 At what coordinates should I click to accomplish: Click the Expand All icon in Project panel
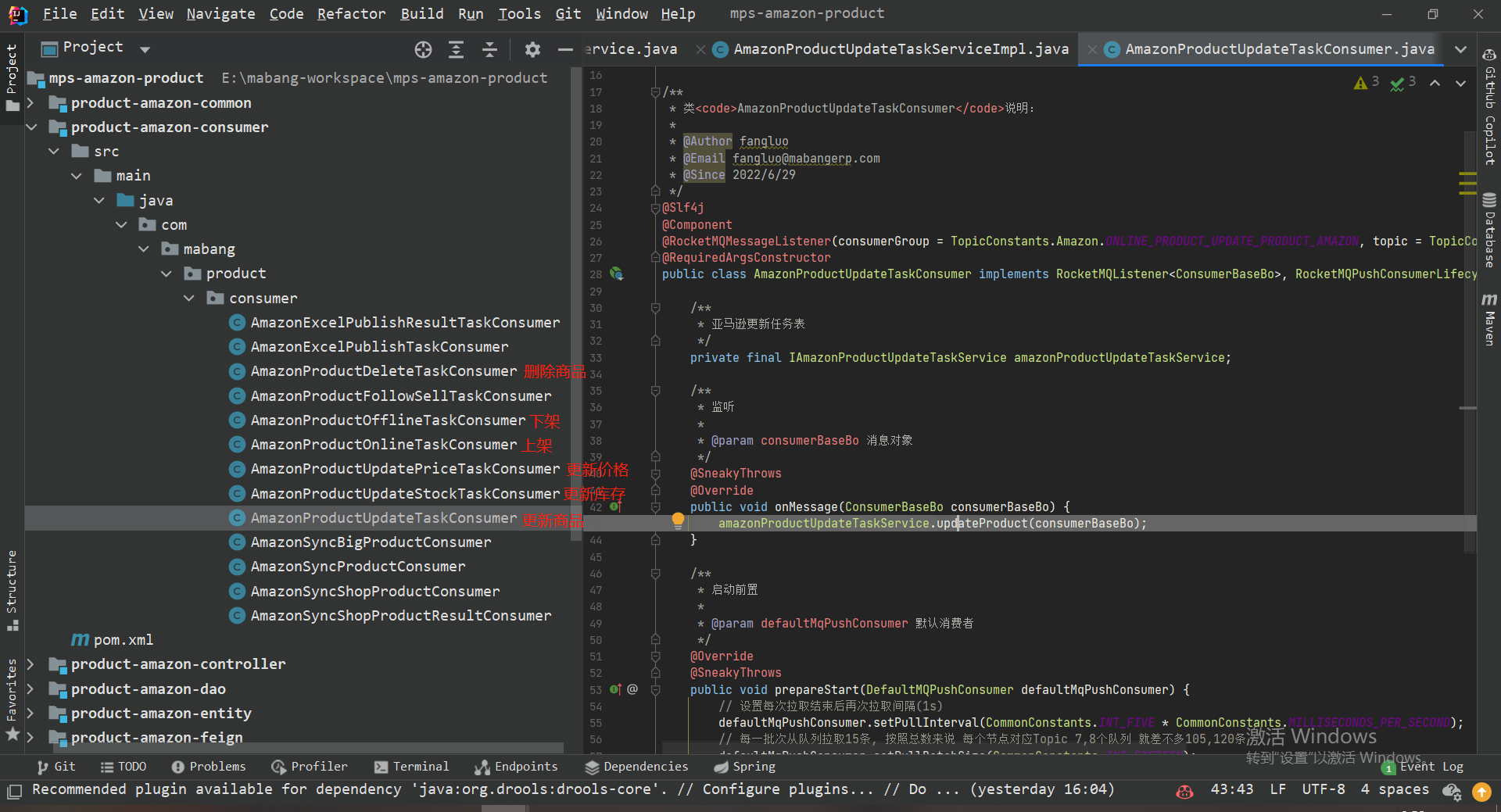point(456,49)
